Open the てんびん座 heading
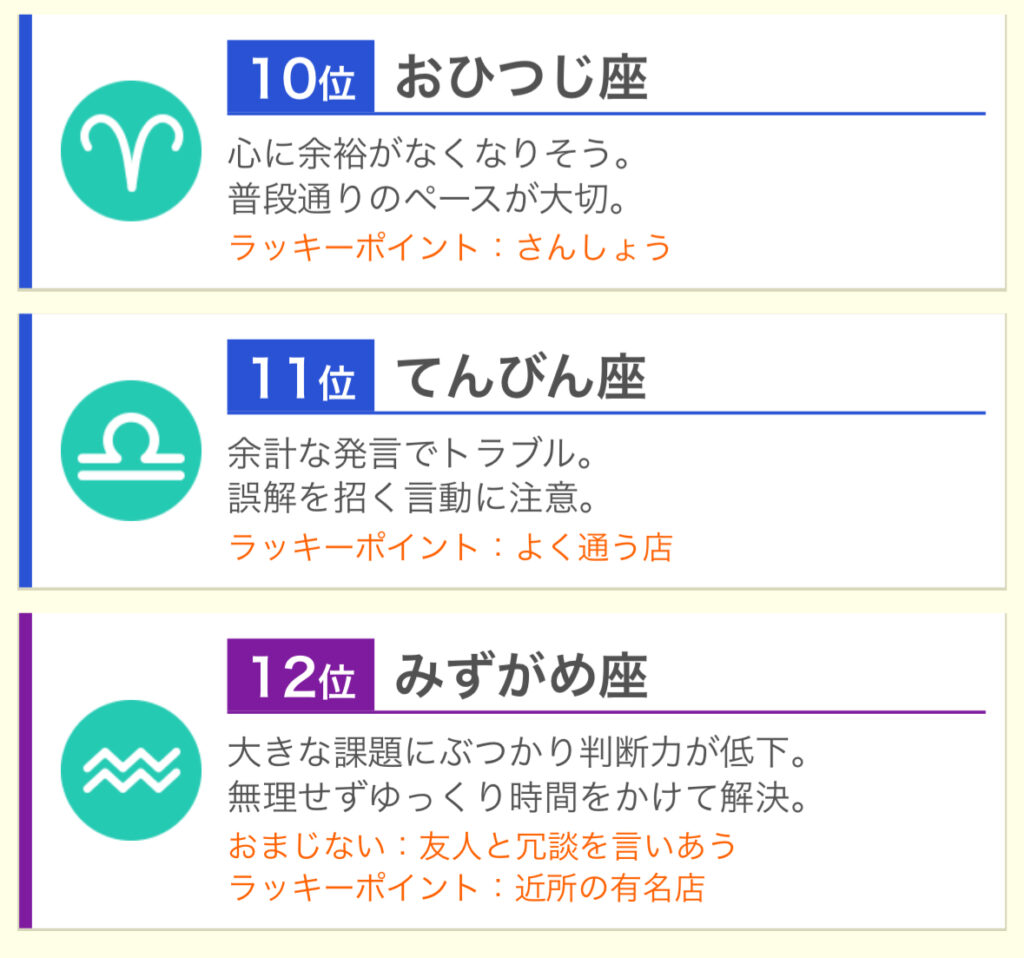The width and height of the screenshot is (1024, 958). pyautogui.click(x=521, y=377)
